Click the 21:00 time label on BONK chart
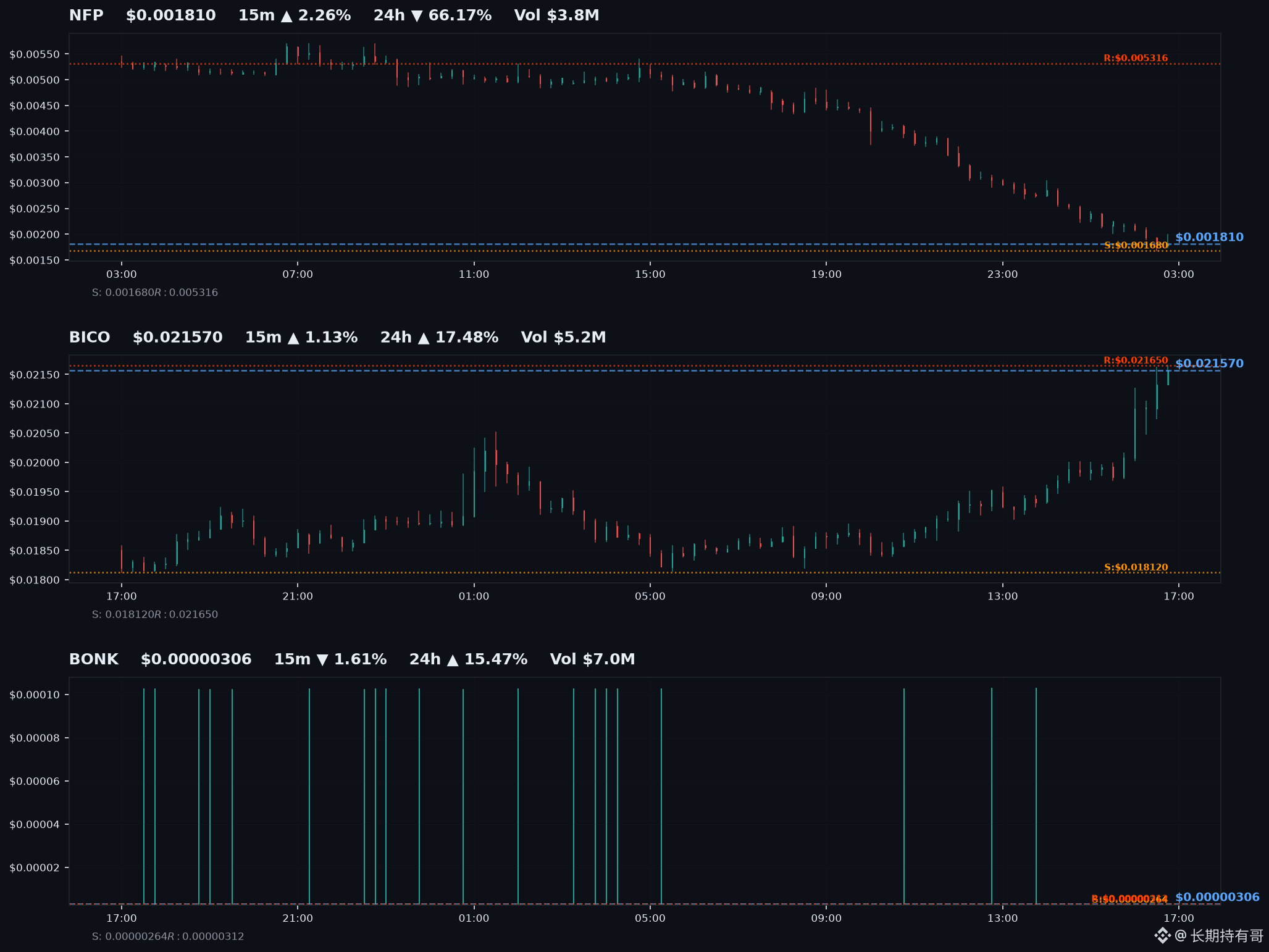 (298, 918)
